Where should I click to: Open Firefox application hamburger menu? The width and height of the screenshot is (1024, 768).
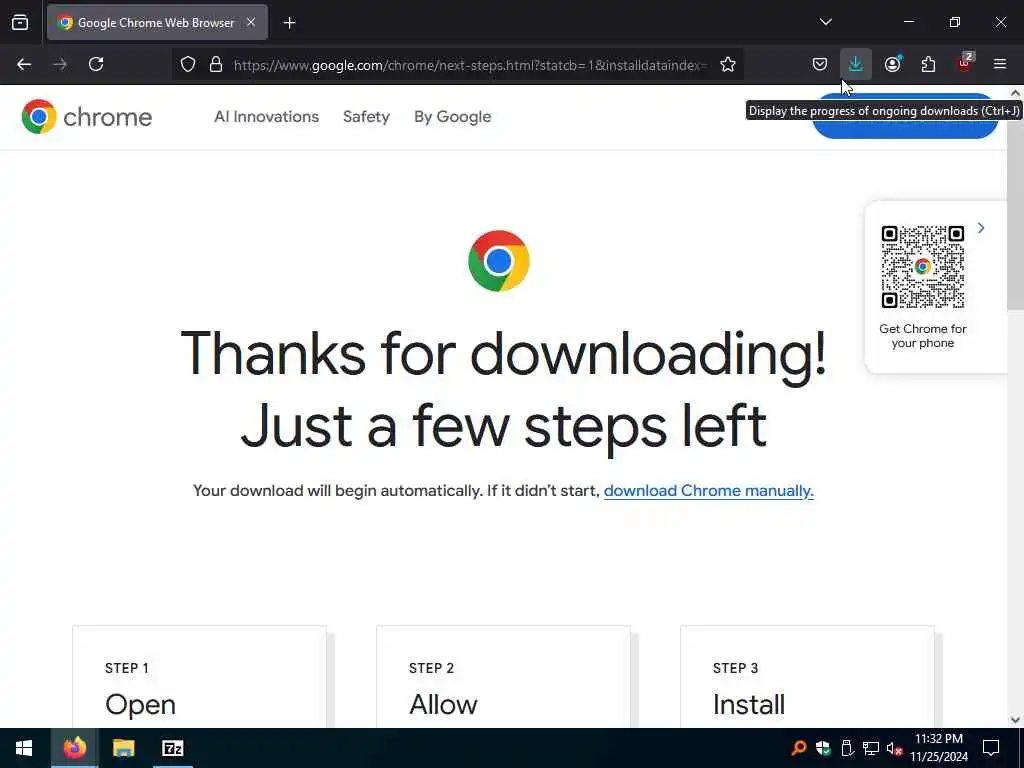tap(1000, 64)
